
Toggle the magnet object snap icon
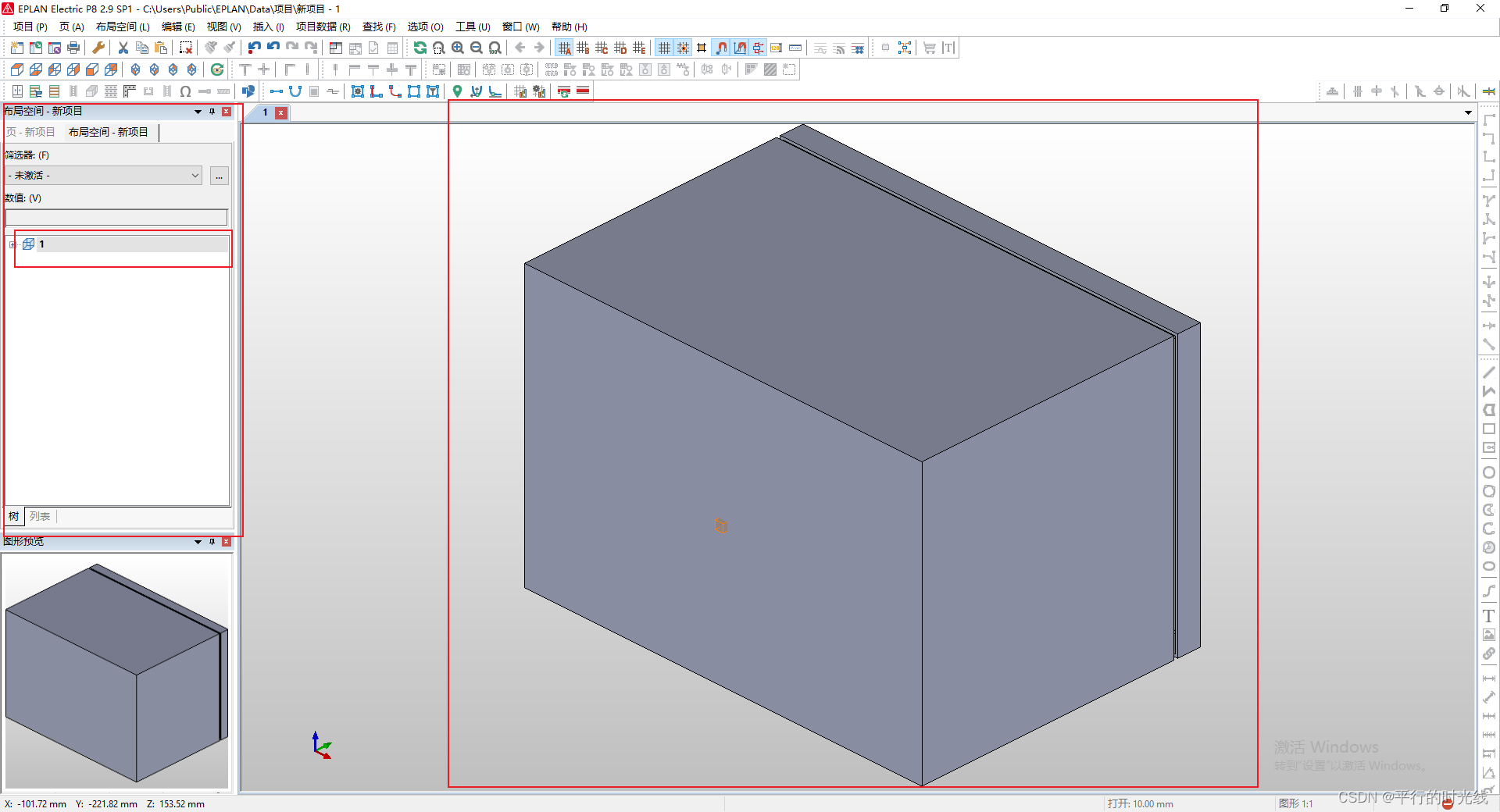coord(720,47)
